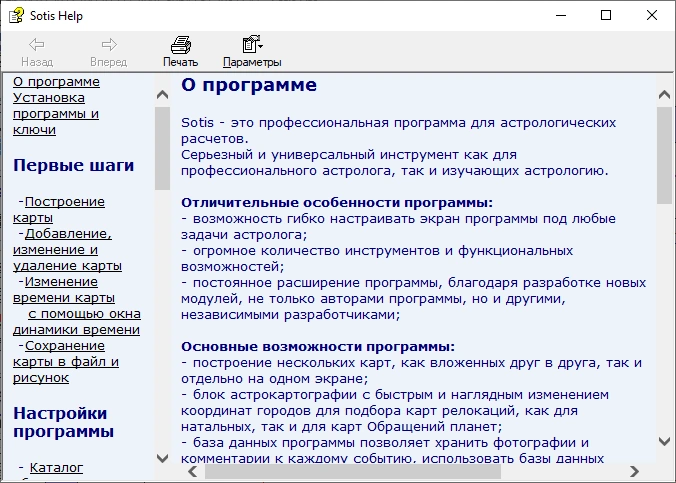Click navigation pane scroll-up arrow
This screenshot has width=676, height=483.
pyautogui.click(x=163, y=94)
